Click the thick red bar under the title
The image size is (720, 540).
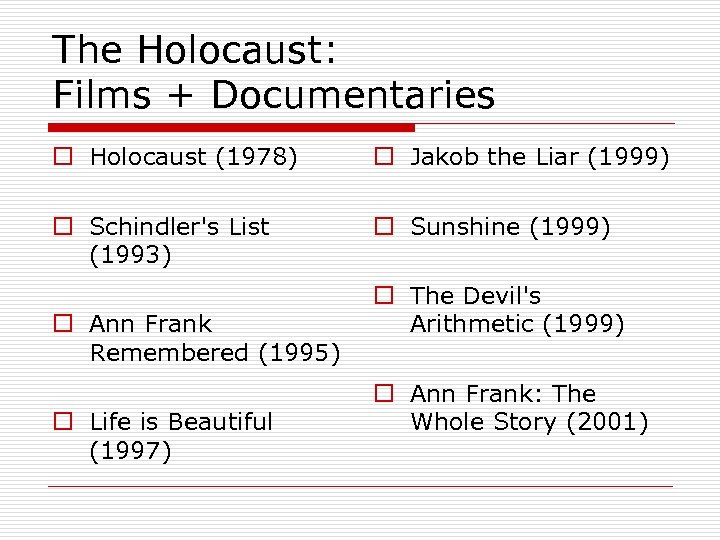pos(231,128)
